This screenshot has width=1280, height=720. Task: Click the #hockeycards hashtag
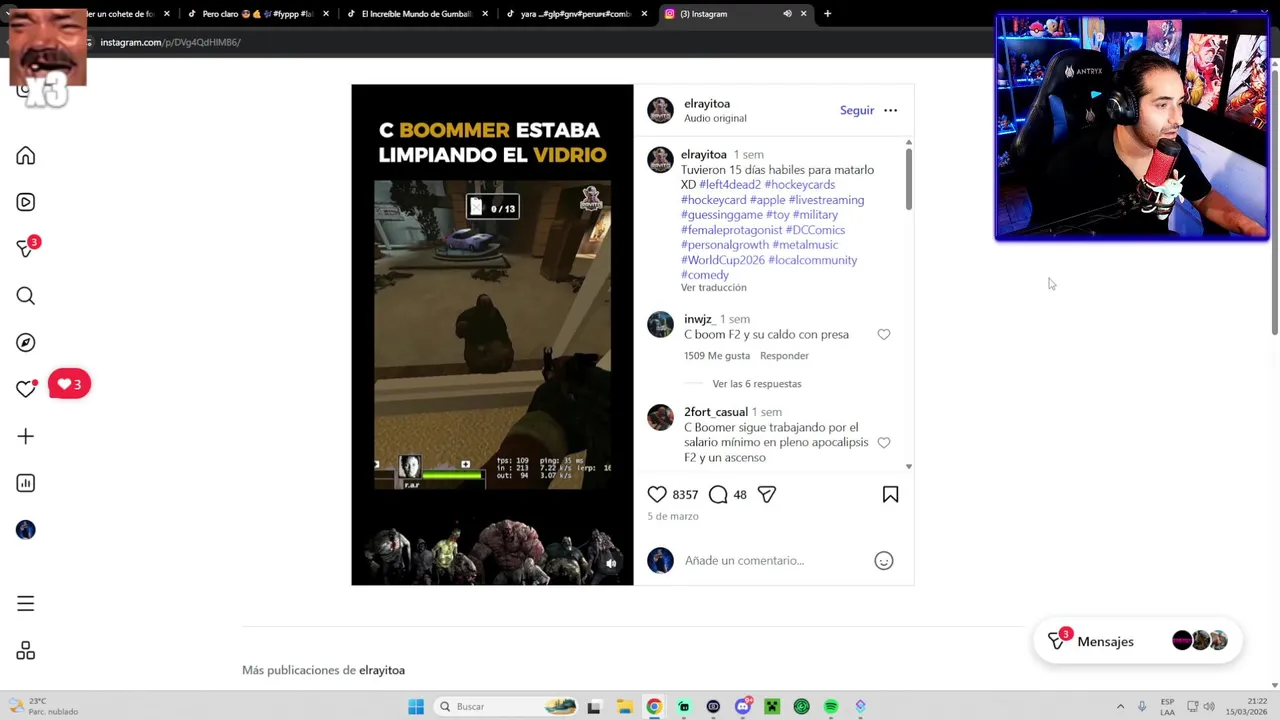[800, 185]
